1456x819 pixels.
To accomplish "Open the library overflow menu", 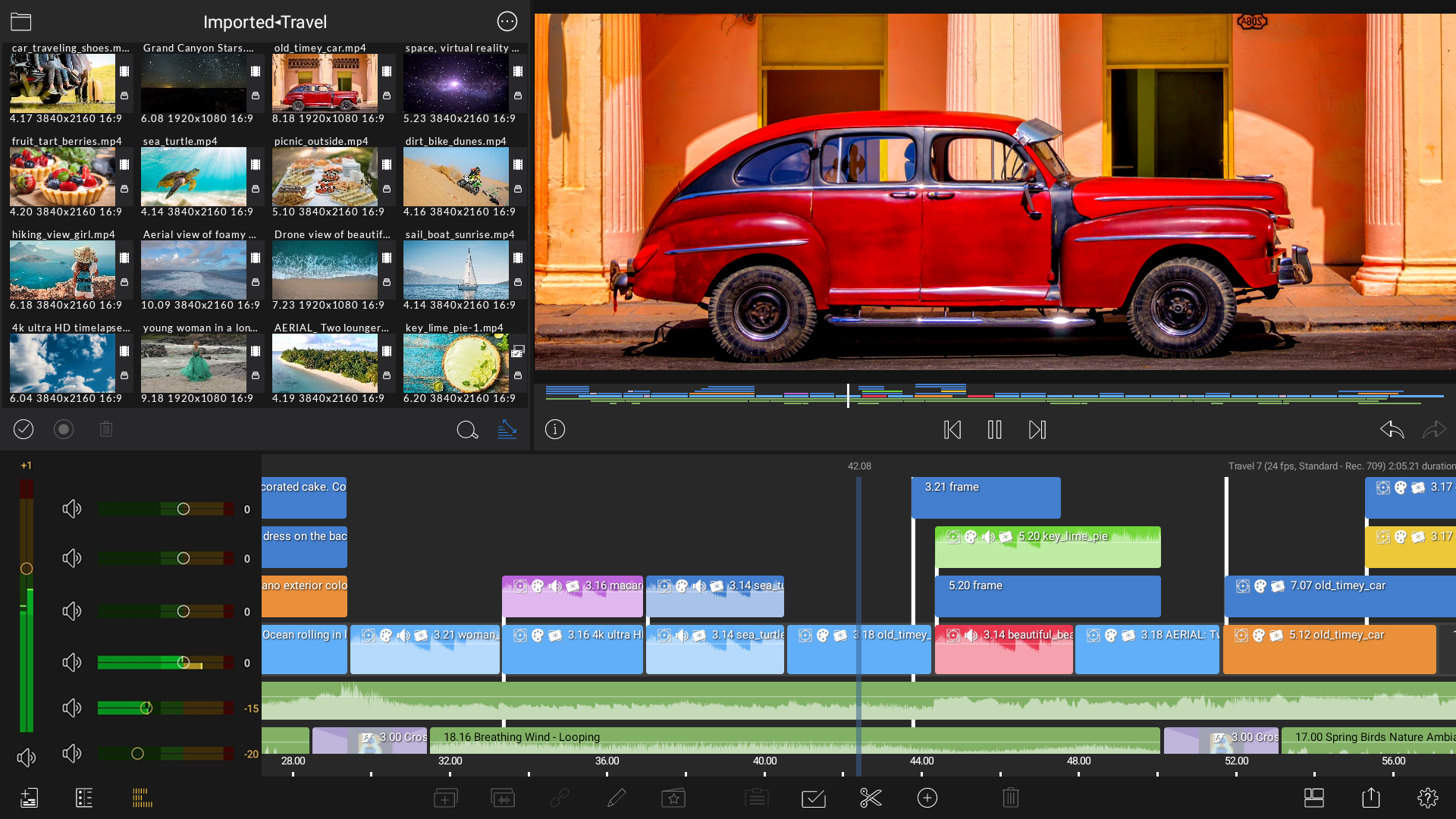I will tap(507, 21).
